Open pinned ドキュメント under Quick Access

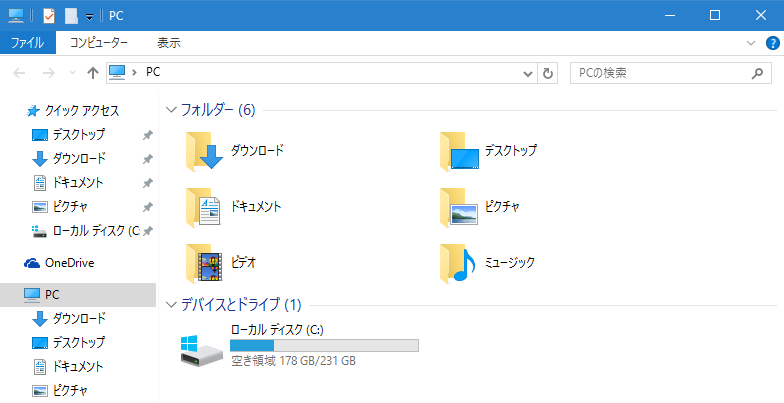pos(68,182)
